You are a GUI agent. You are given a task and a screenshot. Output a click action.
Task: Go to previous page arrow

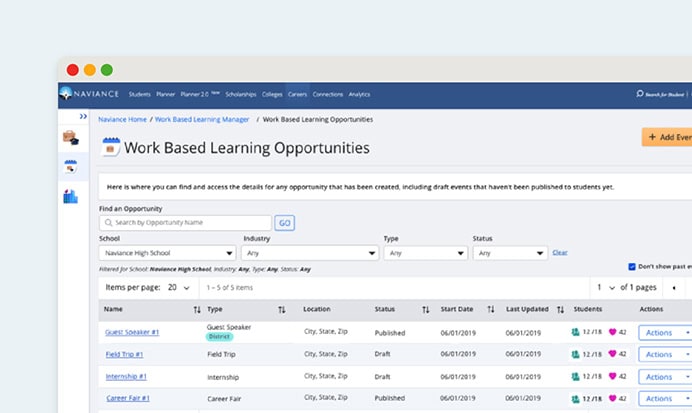tap(674, 288)
